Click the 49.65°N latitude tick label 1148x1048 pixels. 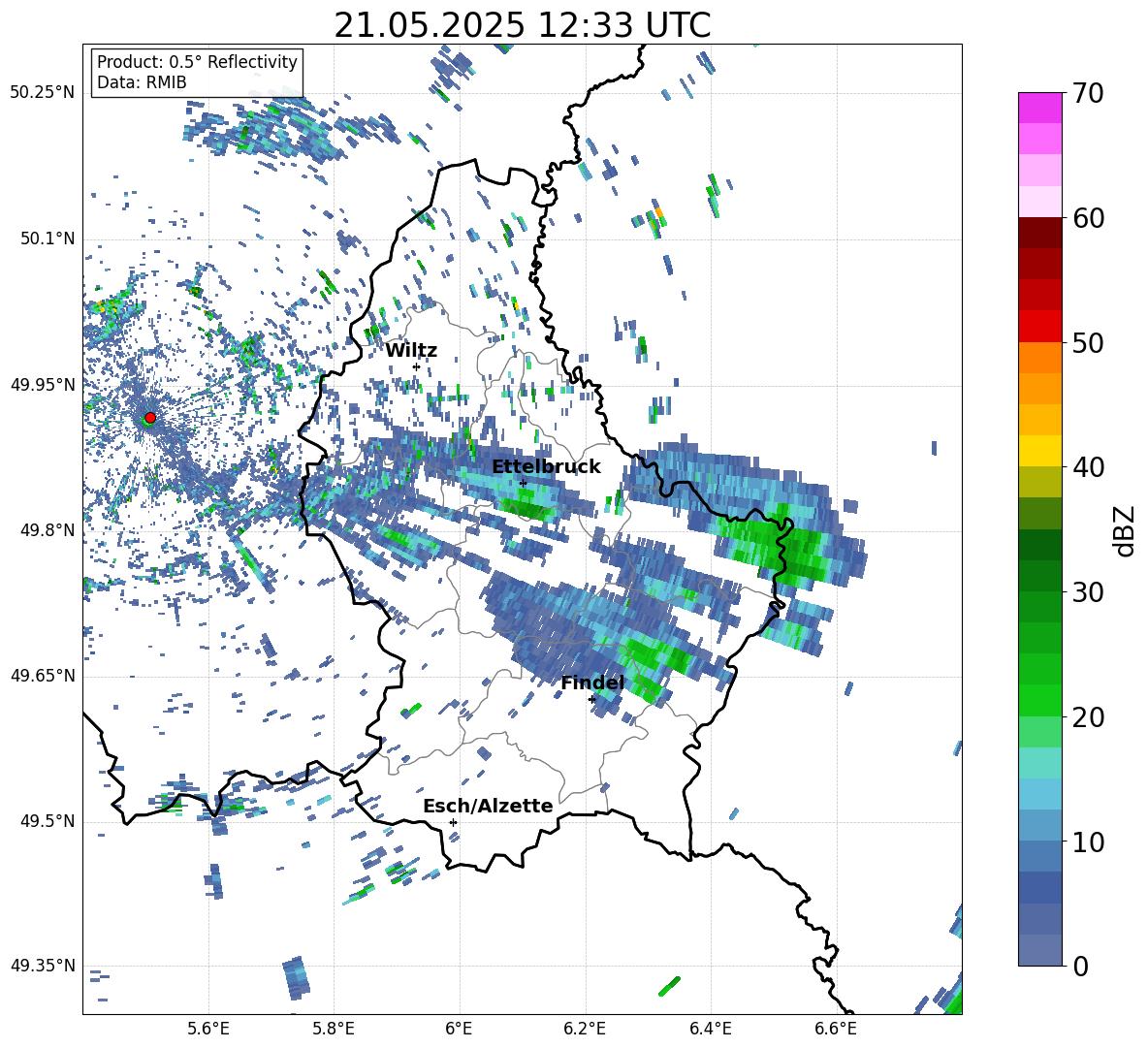pos(43,676)
